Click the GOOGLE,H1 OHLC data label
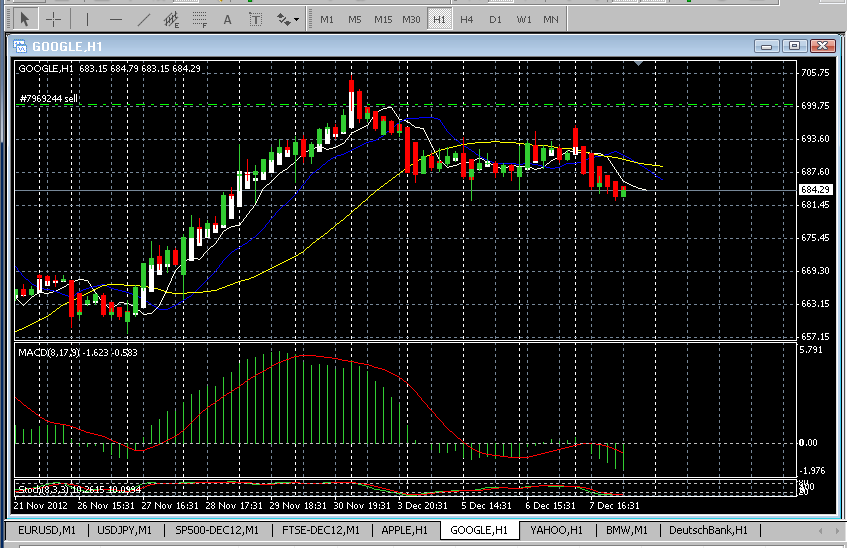The image size is (847, 548). [x=109, y=69]
